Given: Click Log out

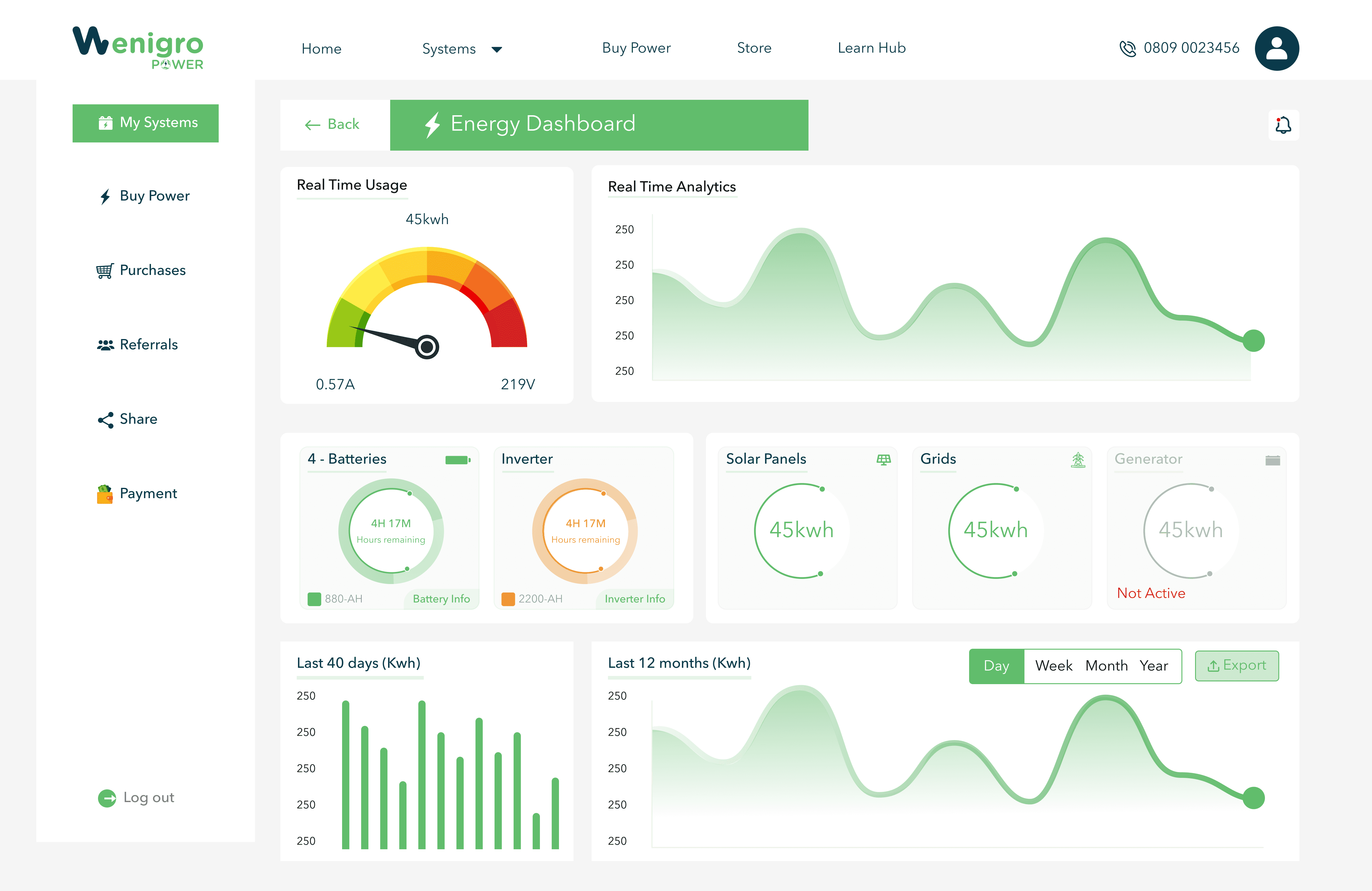Looking at the screenshot, I should [136, 798].
